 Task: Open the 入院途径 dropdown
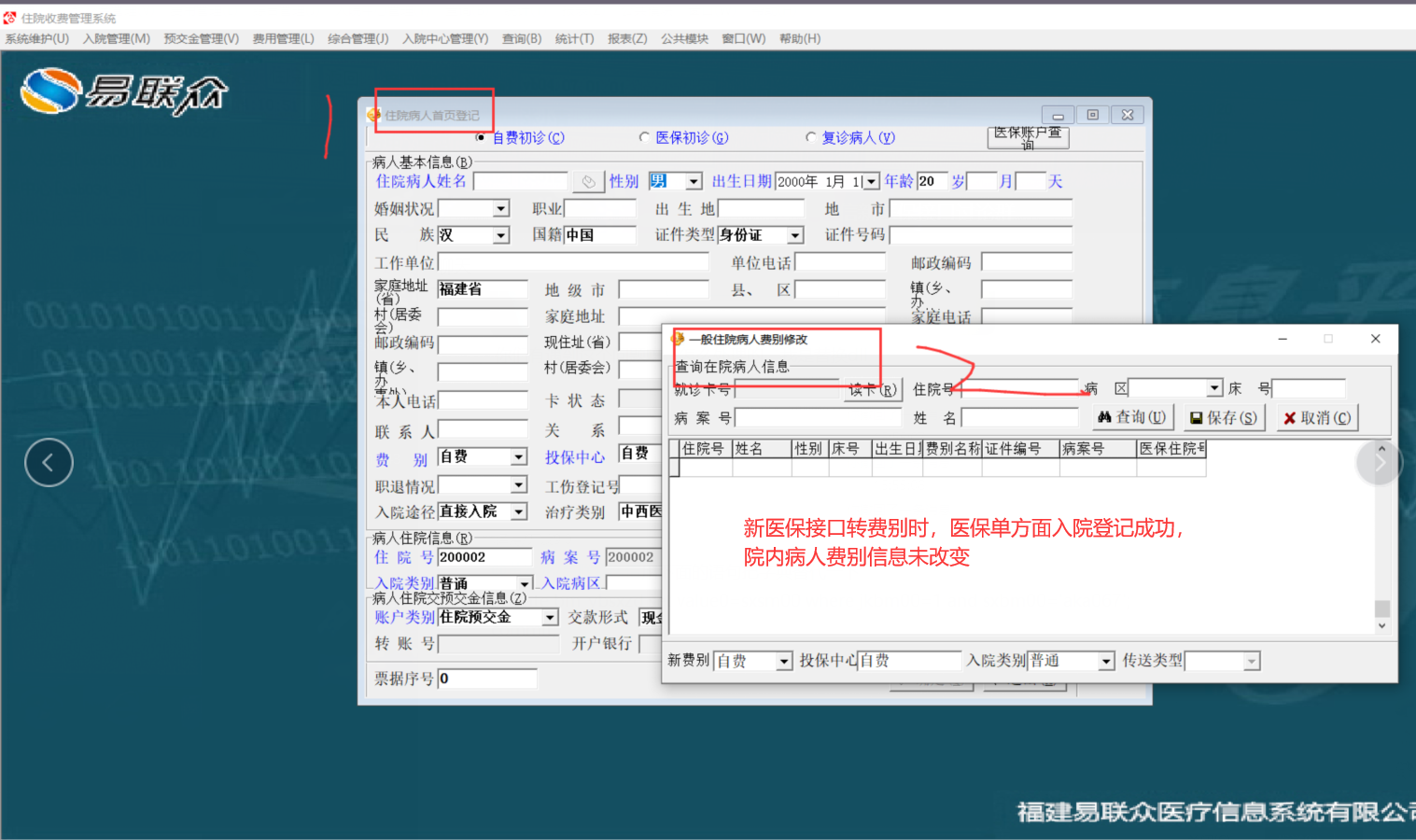pyautogui.click(x=519, y=511)
